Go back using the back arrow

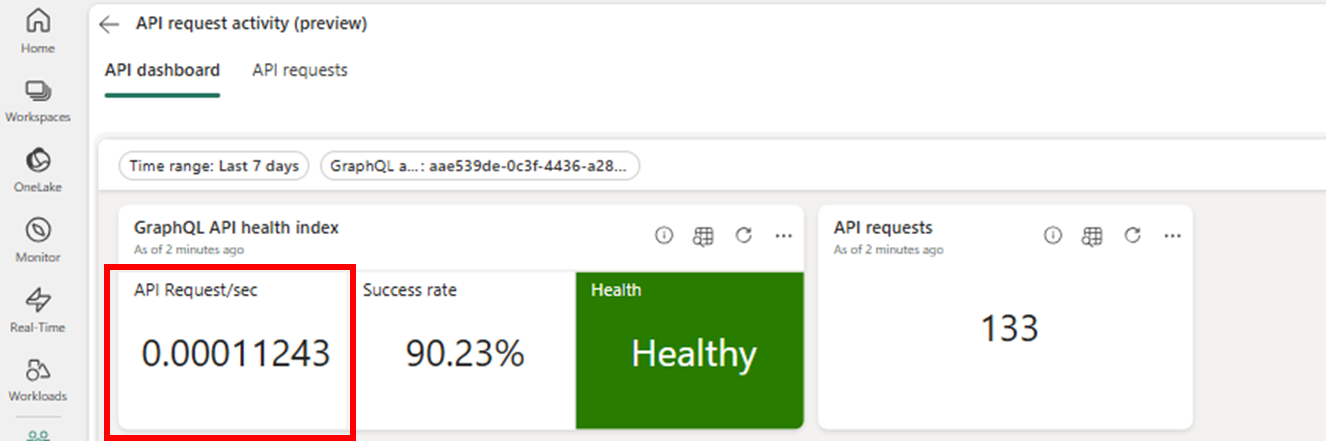click(110, 25)
